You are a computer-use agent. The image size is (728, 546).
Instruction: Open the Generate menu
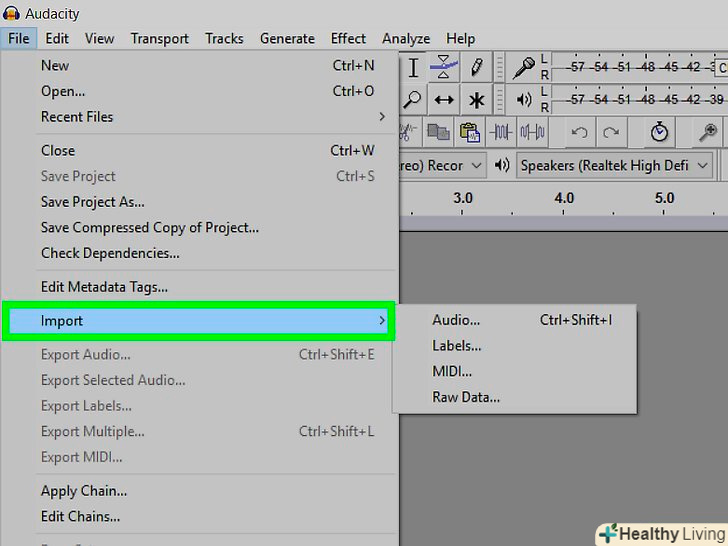(x=287, y=39)
